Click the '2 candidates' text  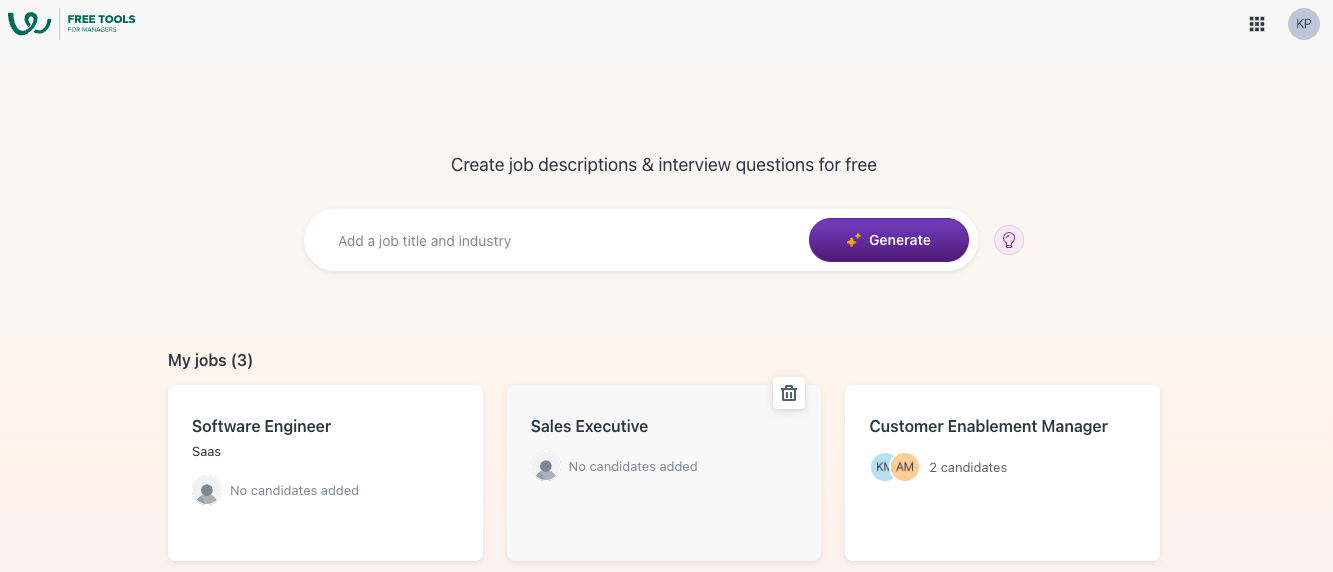tap(968, 467)
